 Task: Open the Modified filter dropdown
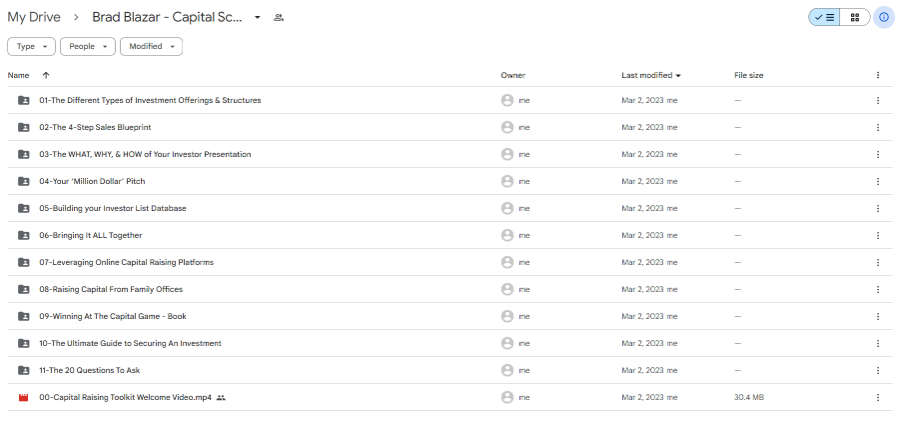pyautogui.click(x=151, y=46)
